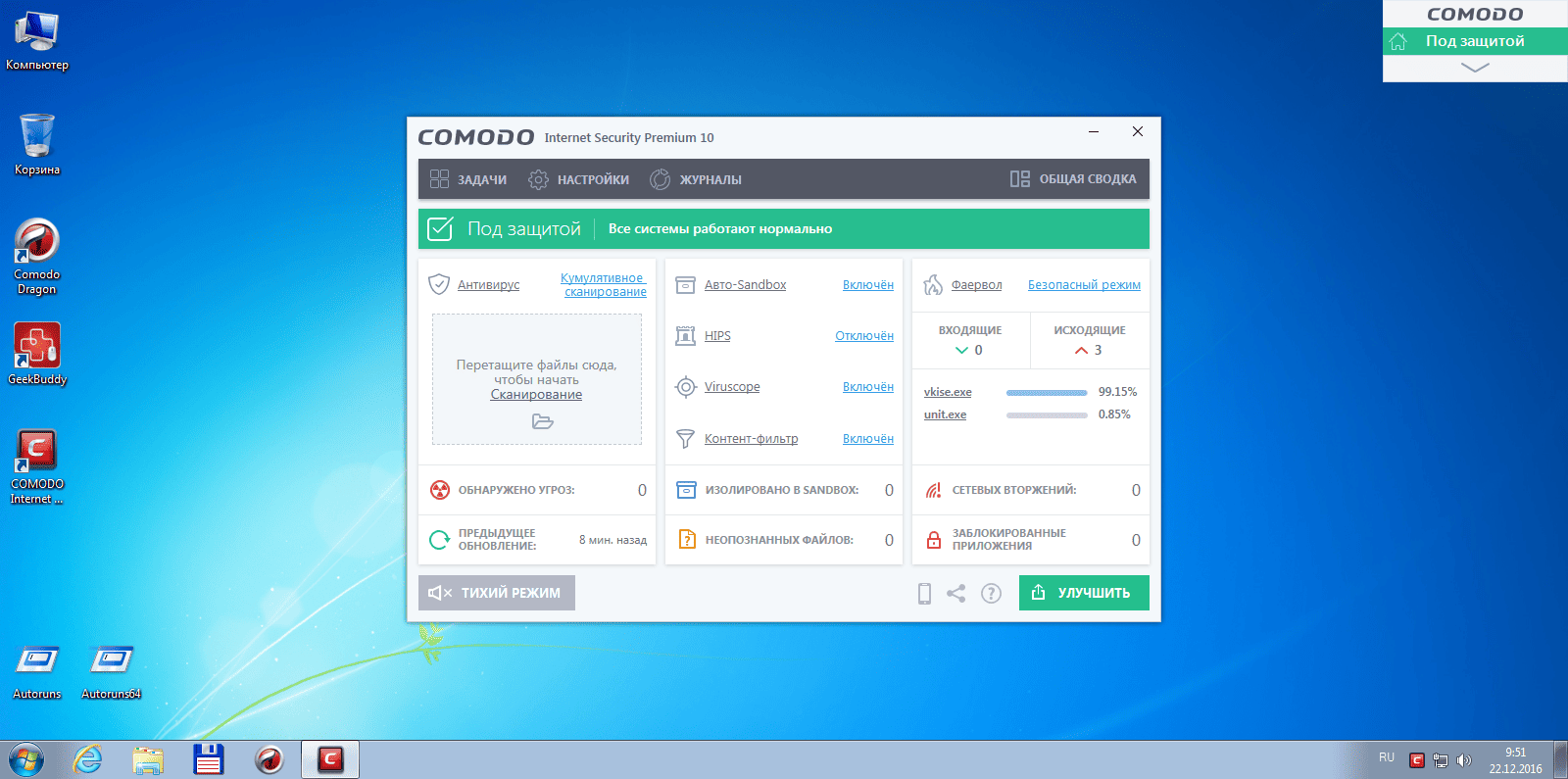Open the Viruscope link
Screen dimensions: 1568x779
[x=732, y=387]
